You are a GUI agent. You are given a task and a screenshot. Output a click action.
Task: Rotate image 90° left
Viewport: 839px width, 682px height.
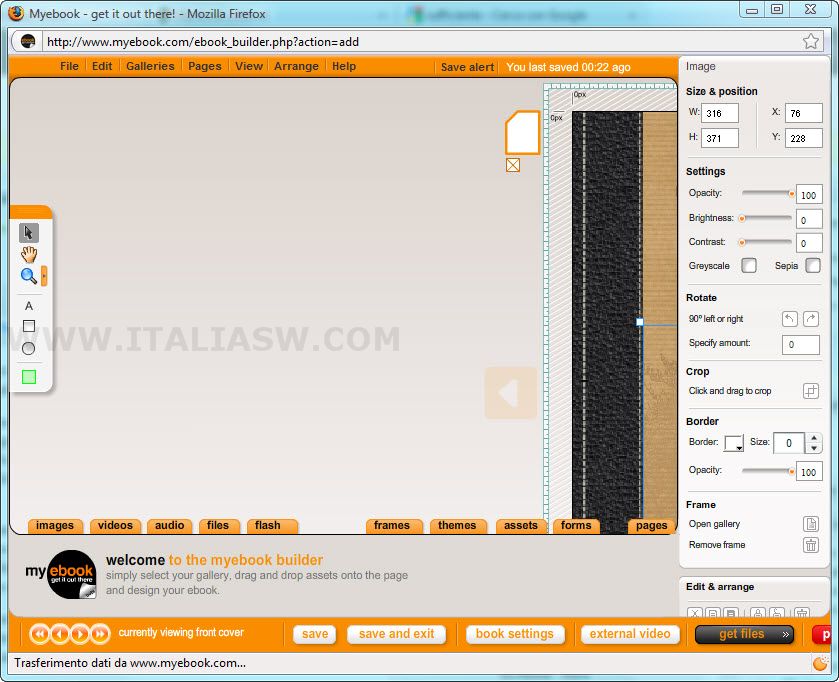790,319
